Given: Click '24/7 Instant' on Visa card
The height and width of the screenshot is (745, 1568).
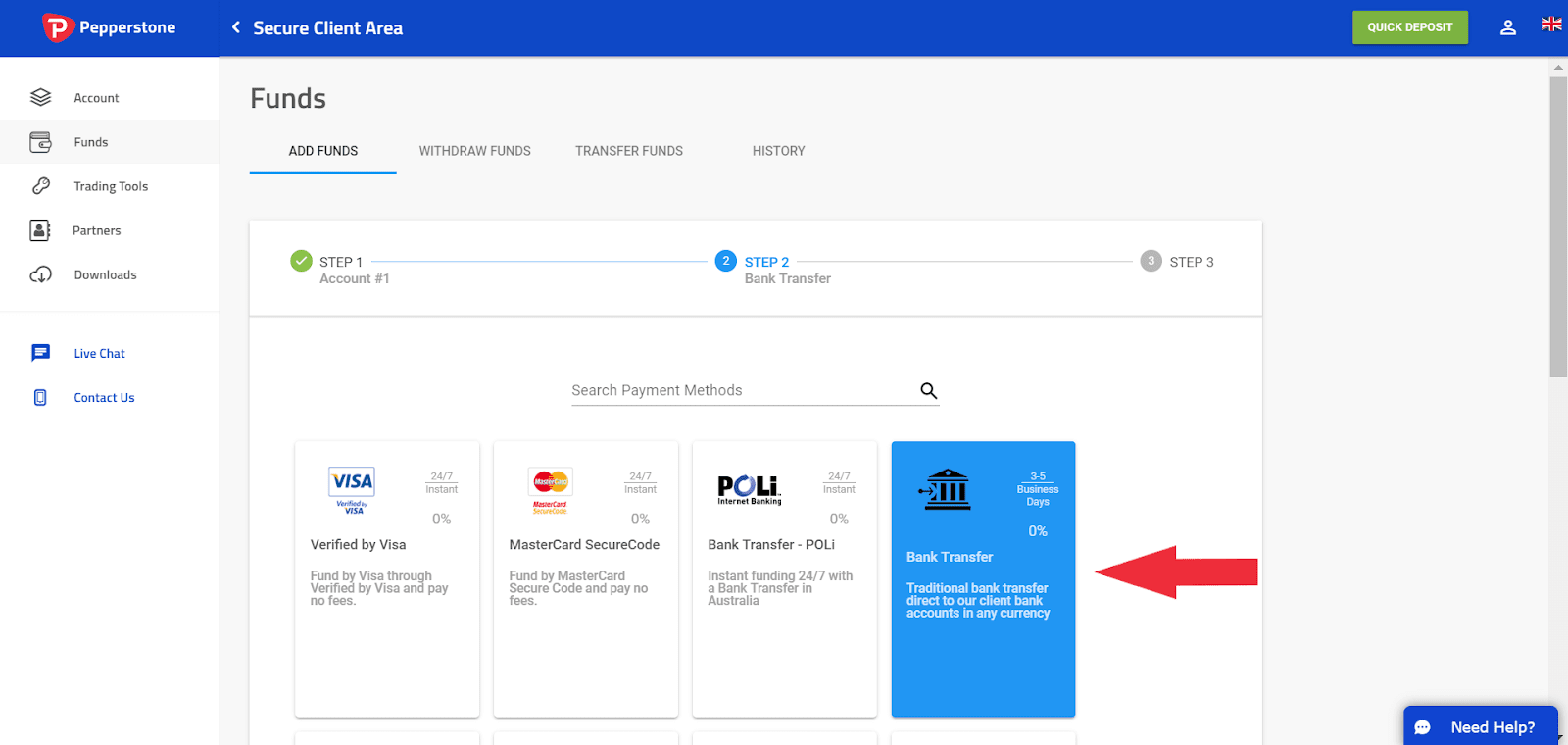Looking at the screenshot, I should (442, 483).
